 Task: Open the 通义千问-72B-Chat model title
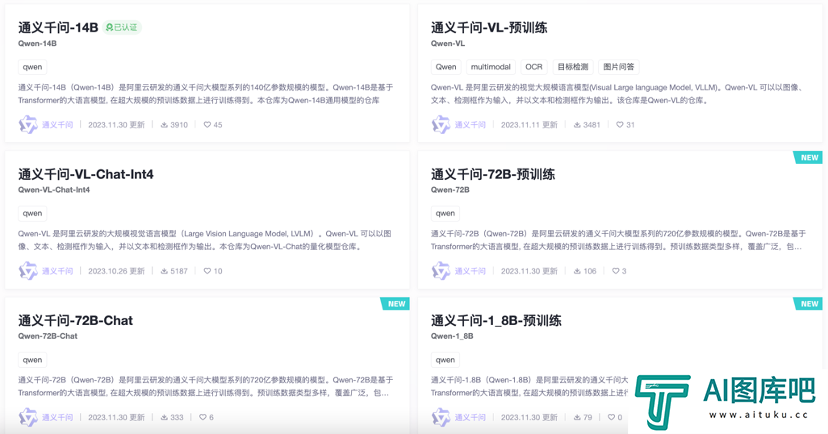point(76,320)
